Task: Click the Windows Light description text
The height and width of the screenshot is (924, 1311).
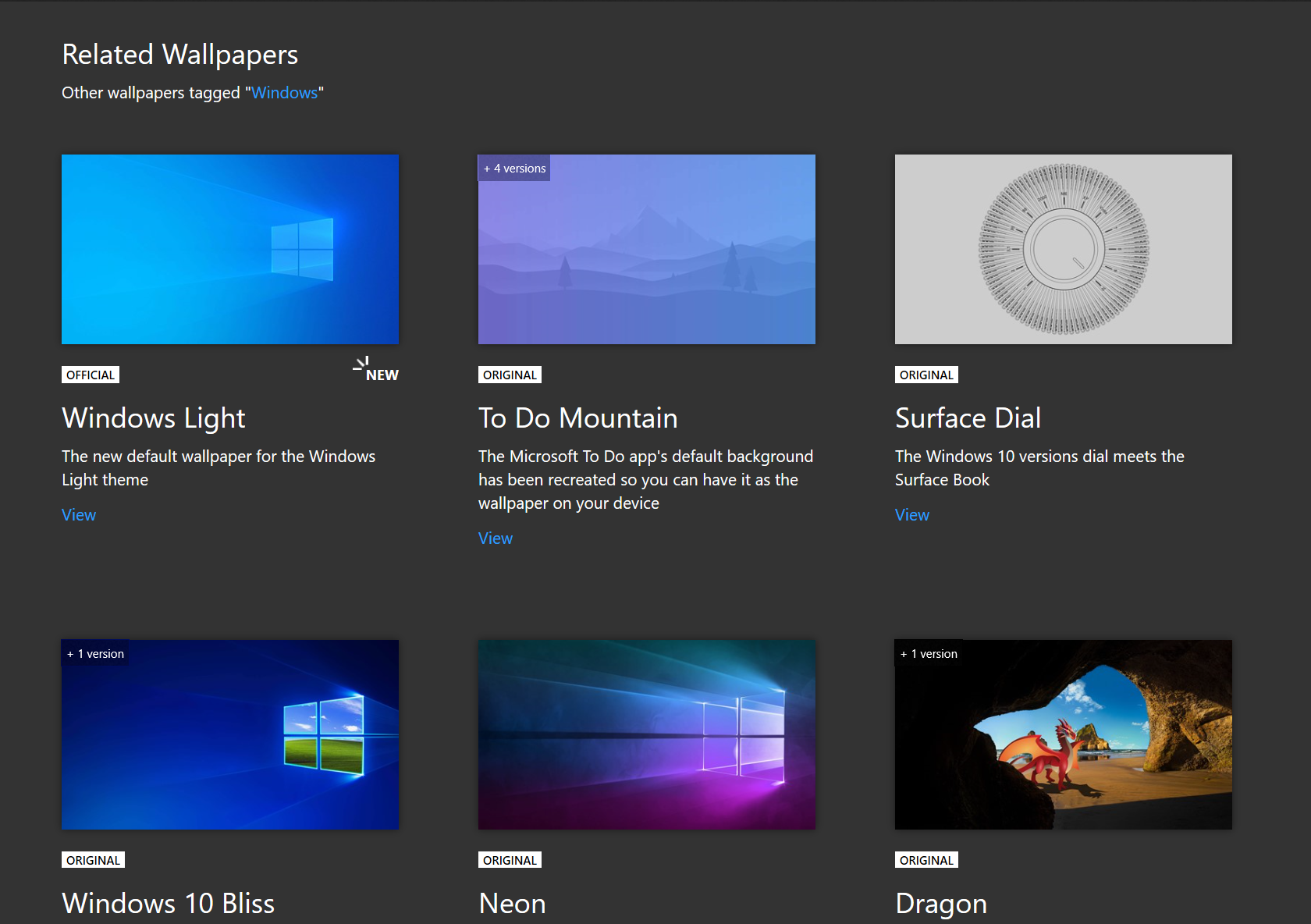Action: click(218, 468)
